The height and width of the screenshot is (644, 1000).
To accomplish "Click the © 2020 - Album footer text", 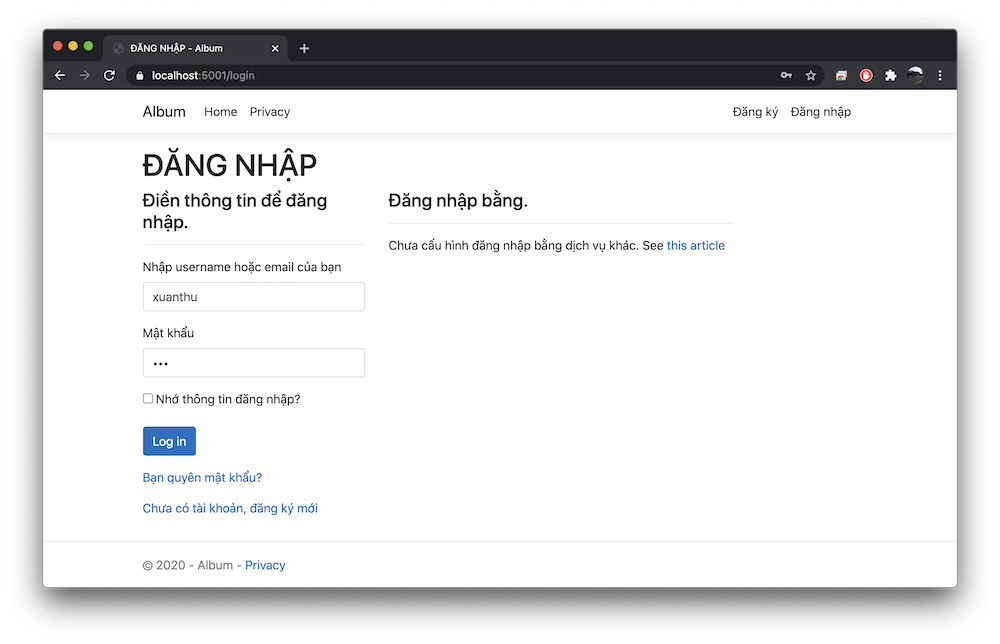I will pos(188,565).
